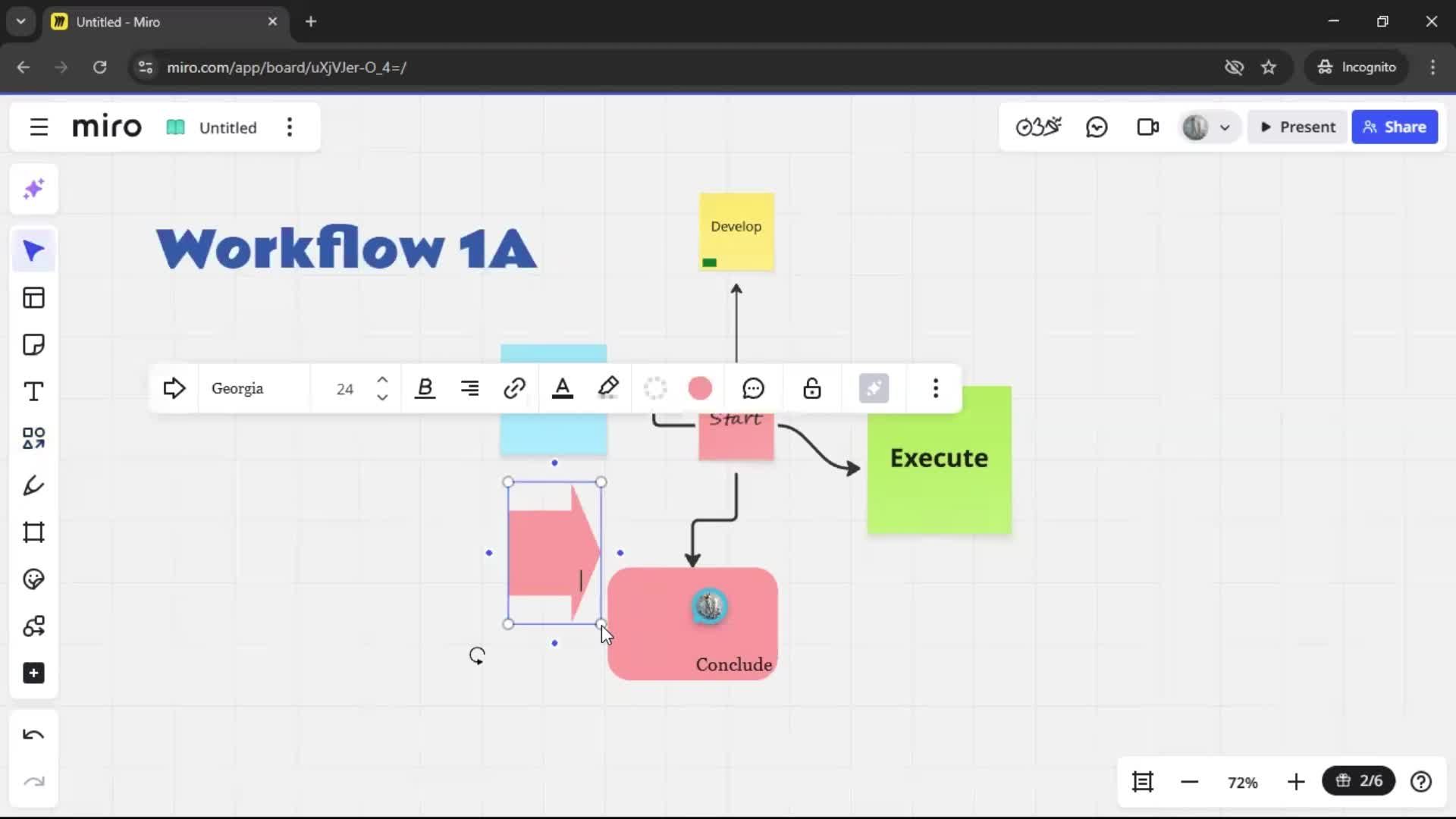Change shape type via arrow icon

pyautogui.click(x=174, y=388)
